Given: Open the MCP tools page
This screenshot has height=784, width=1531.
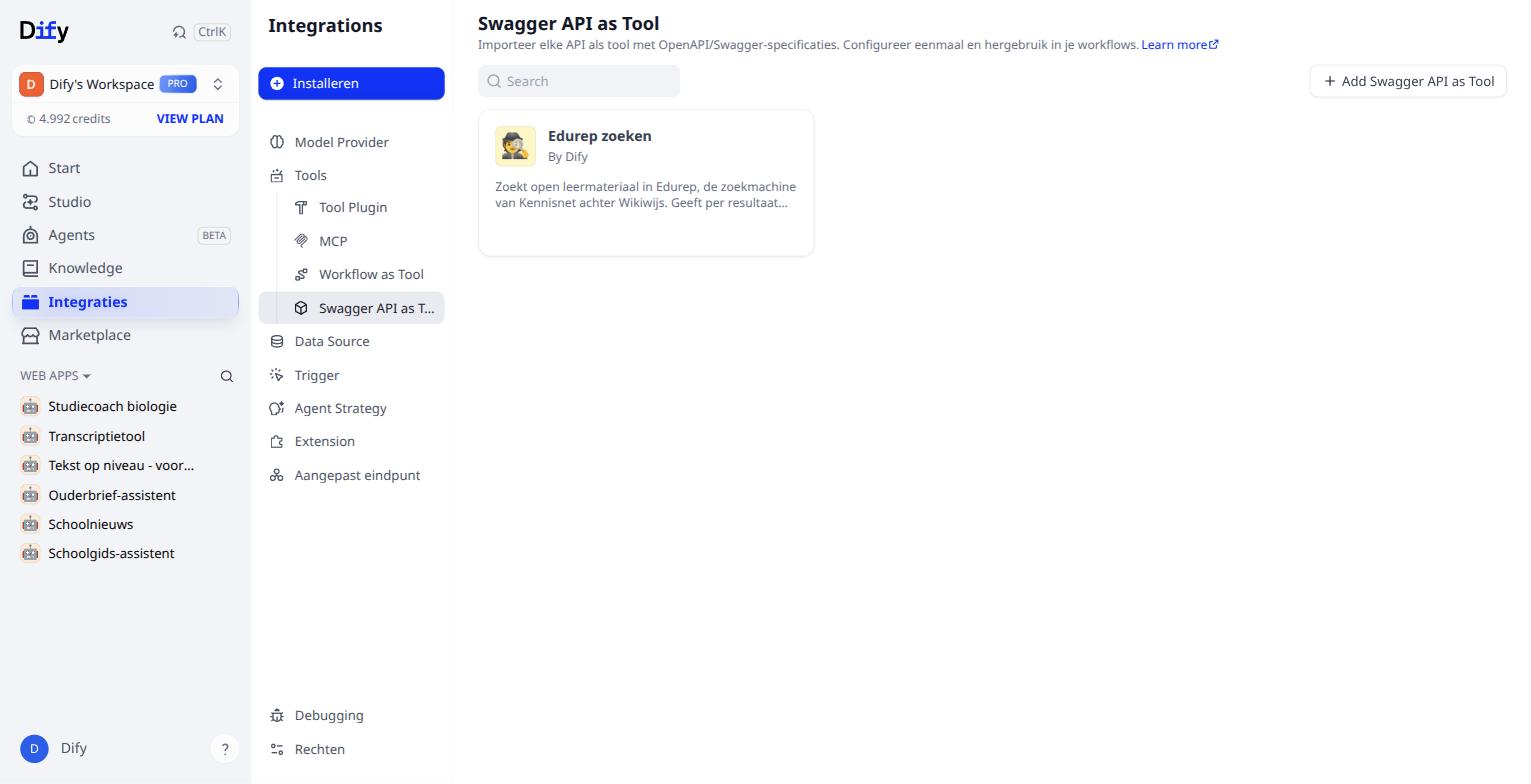Looking at the screenshot, I should coord(351,241).
